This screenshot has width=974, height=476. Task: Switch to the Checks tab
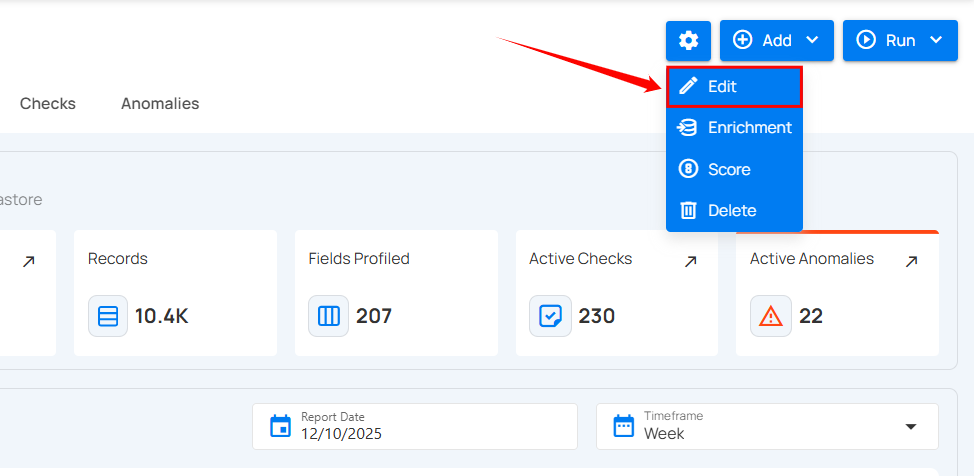tap(48, 104)
